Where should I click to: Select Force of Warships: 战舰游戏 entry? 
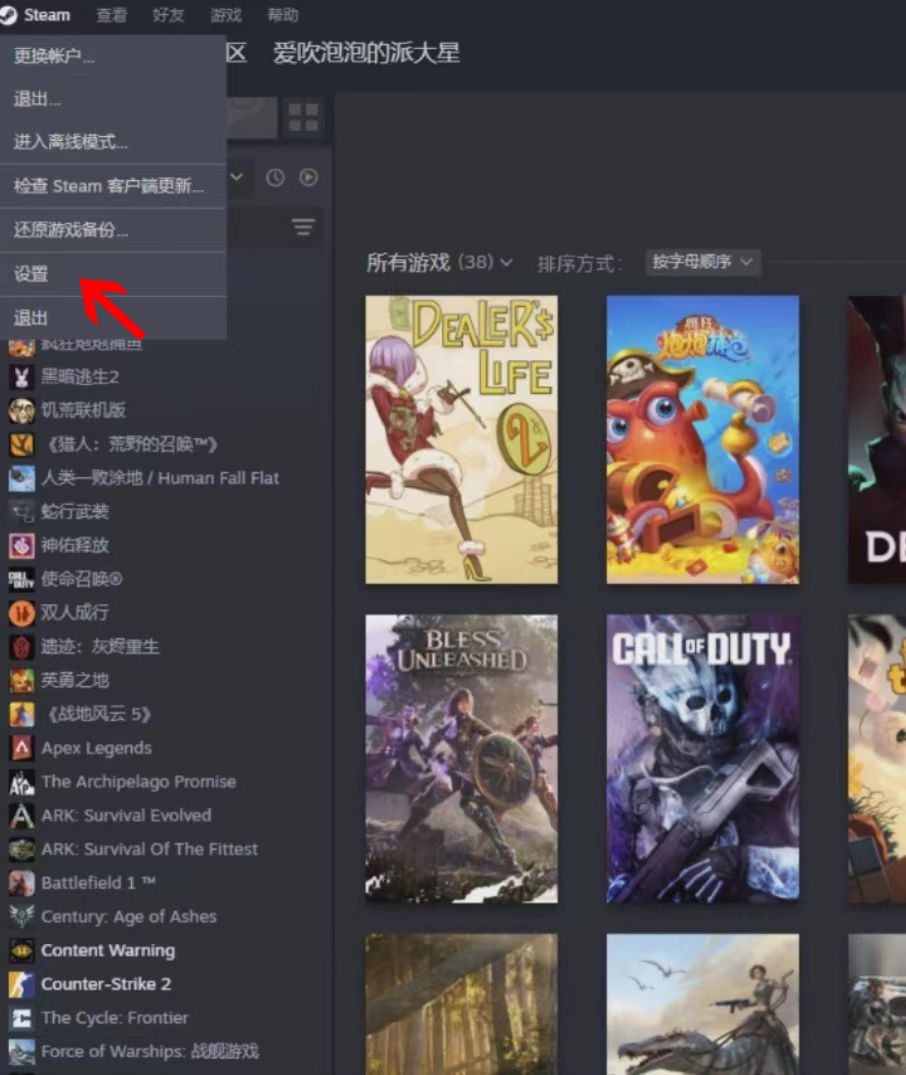150,1051
